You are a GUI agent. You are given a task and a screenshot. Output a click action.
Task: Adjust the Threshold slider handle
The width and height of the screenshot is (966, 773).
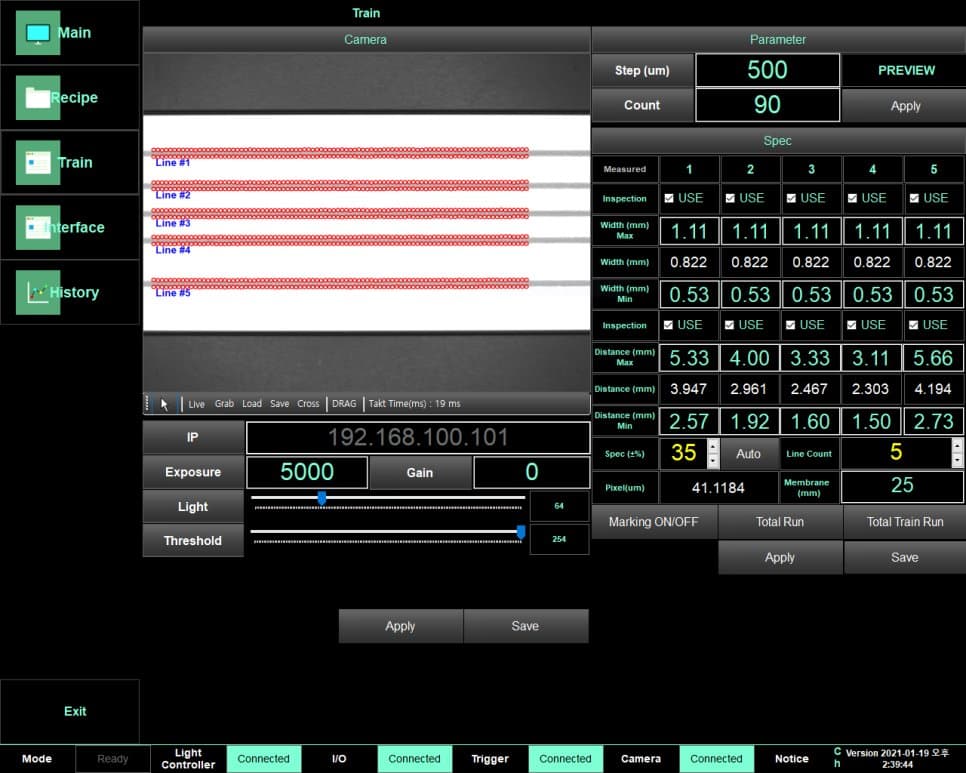(521, 532)
